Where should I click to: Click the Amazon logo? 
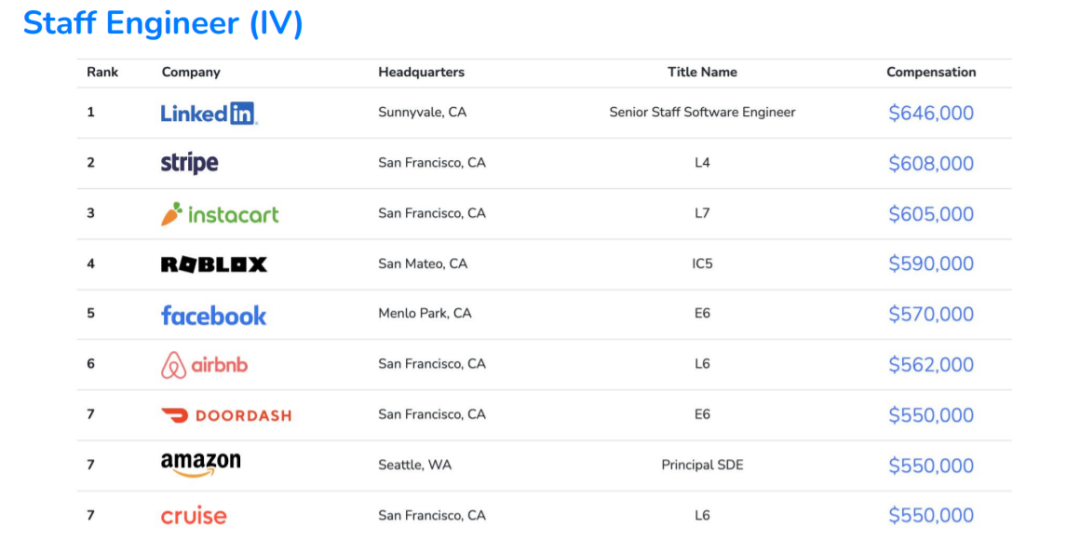[201, 464]
